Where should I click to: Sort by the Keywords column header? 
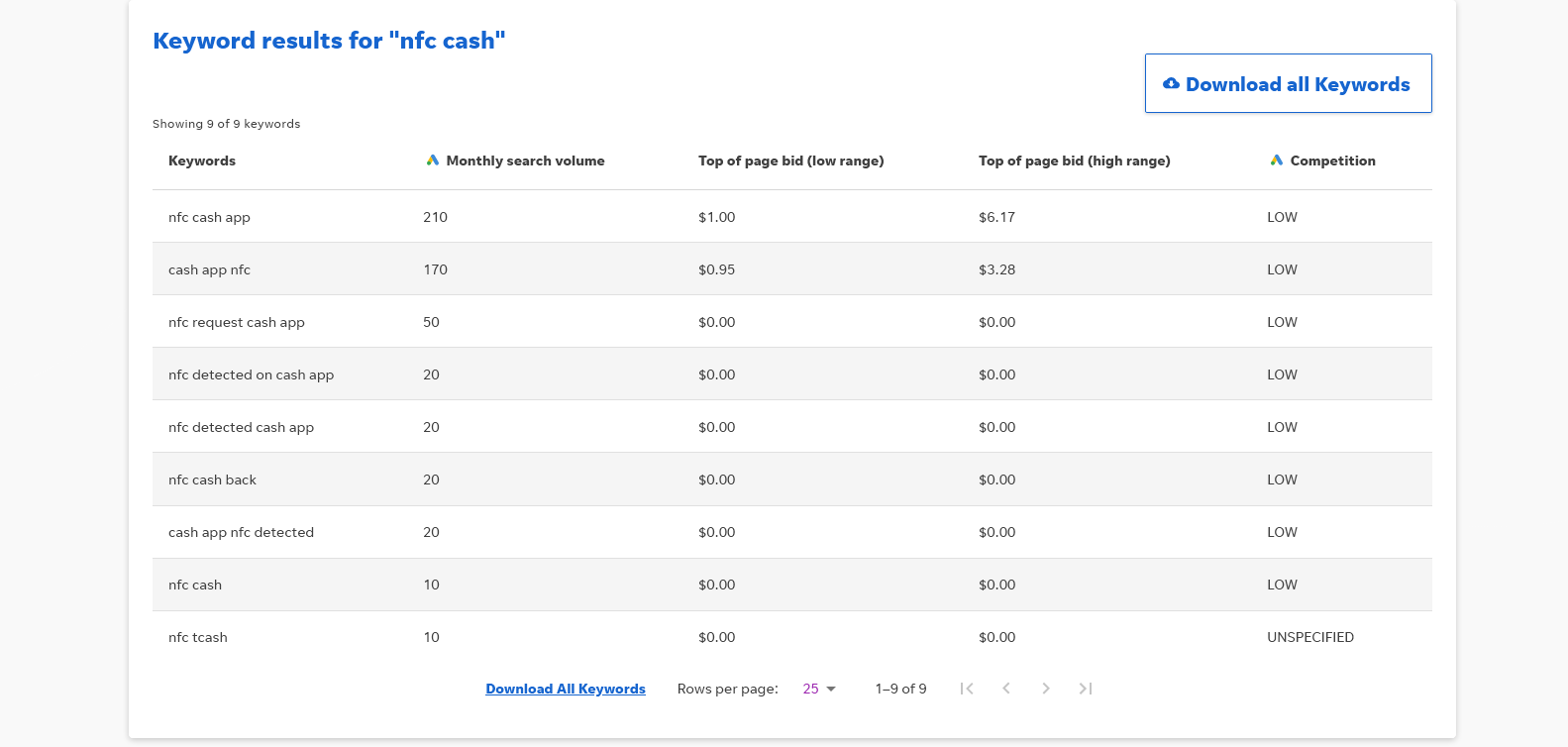202,160
